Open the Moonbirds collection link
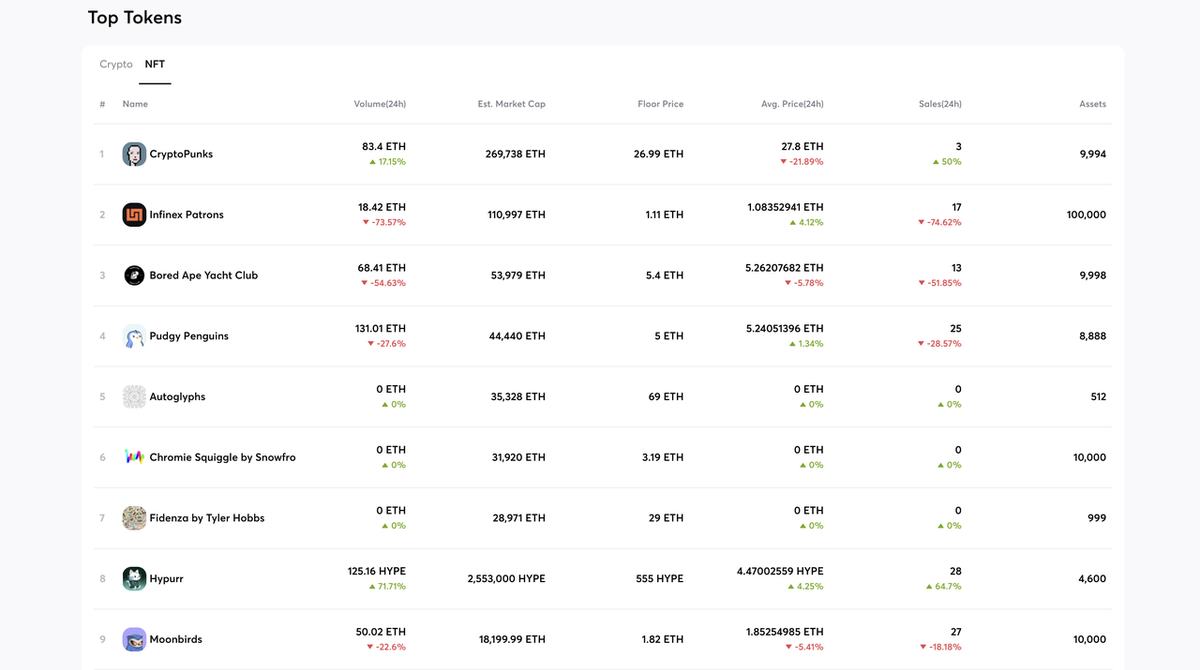Screen dimensions: 1200x670 tap(177, 639)
